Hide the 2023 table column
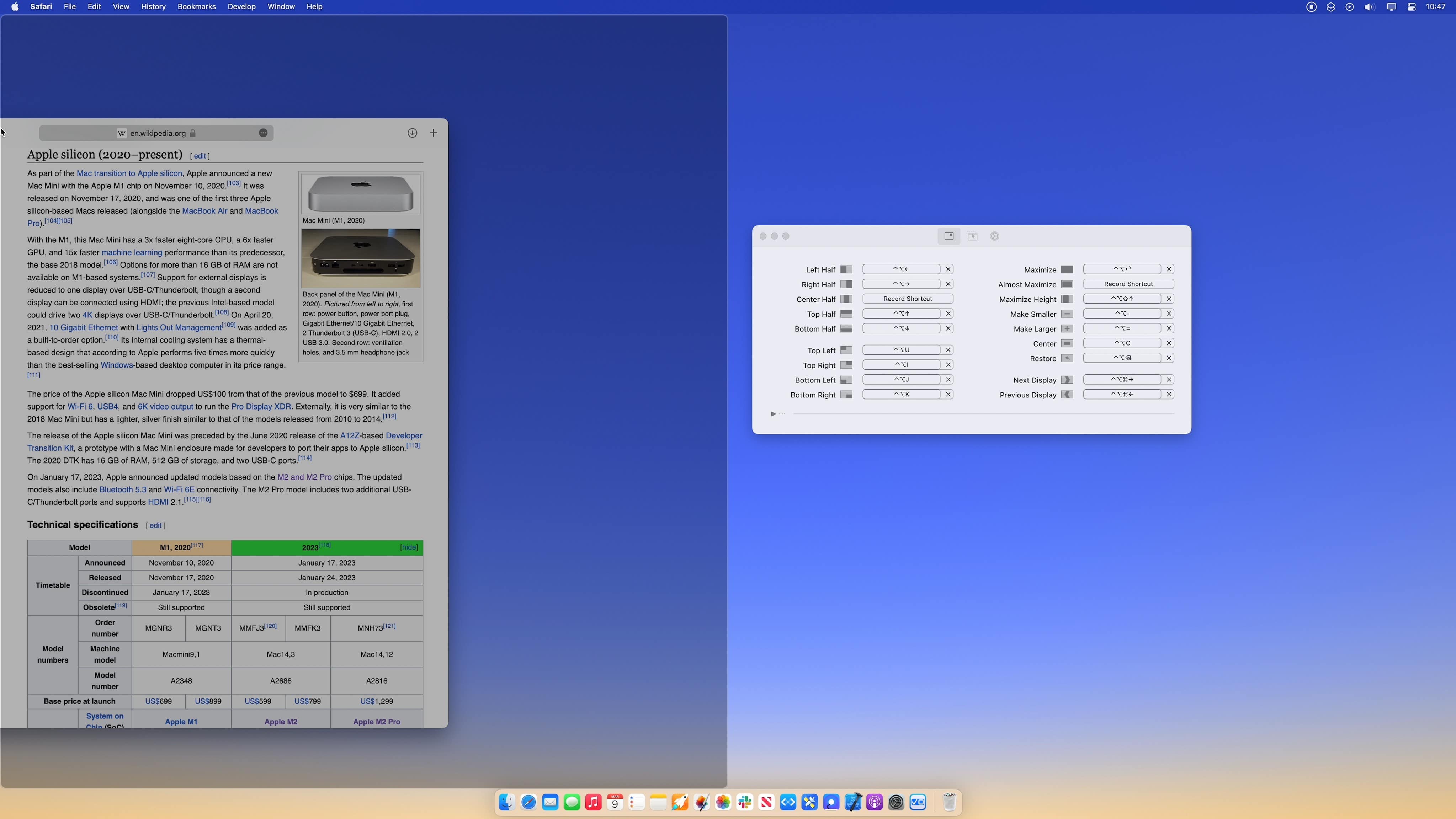This screenshot has height=819, width=1456. pos(409,547)
